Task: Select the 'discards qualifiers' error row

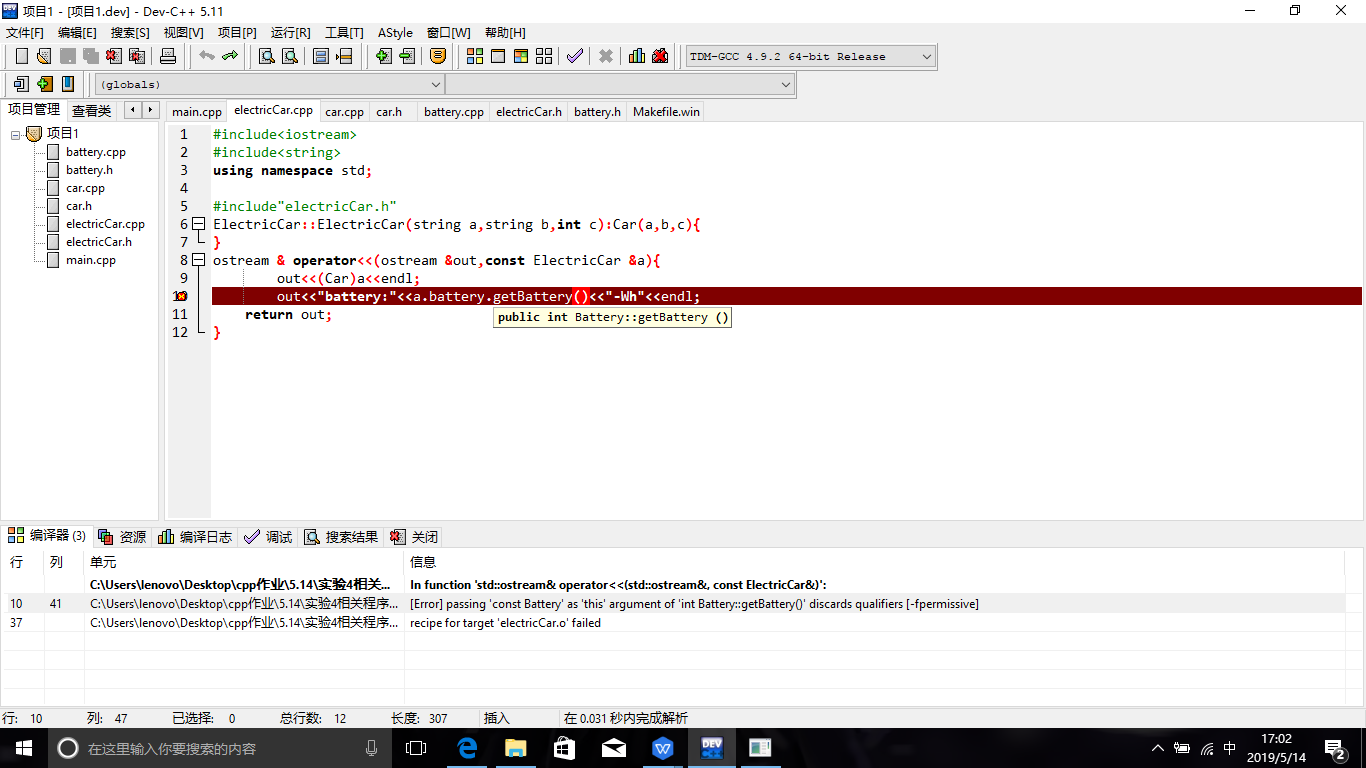Action: pyautogui.click(x=674, y=604)
